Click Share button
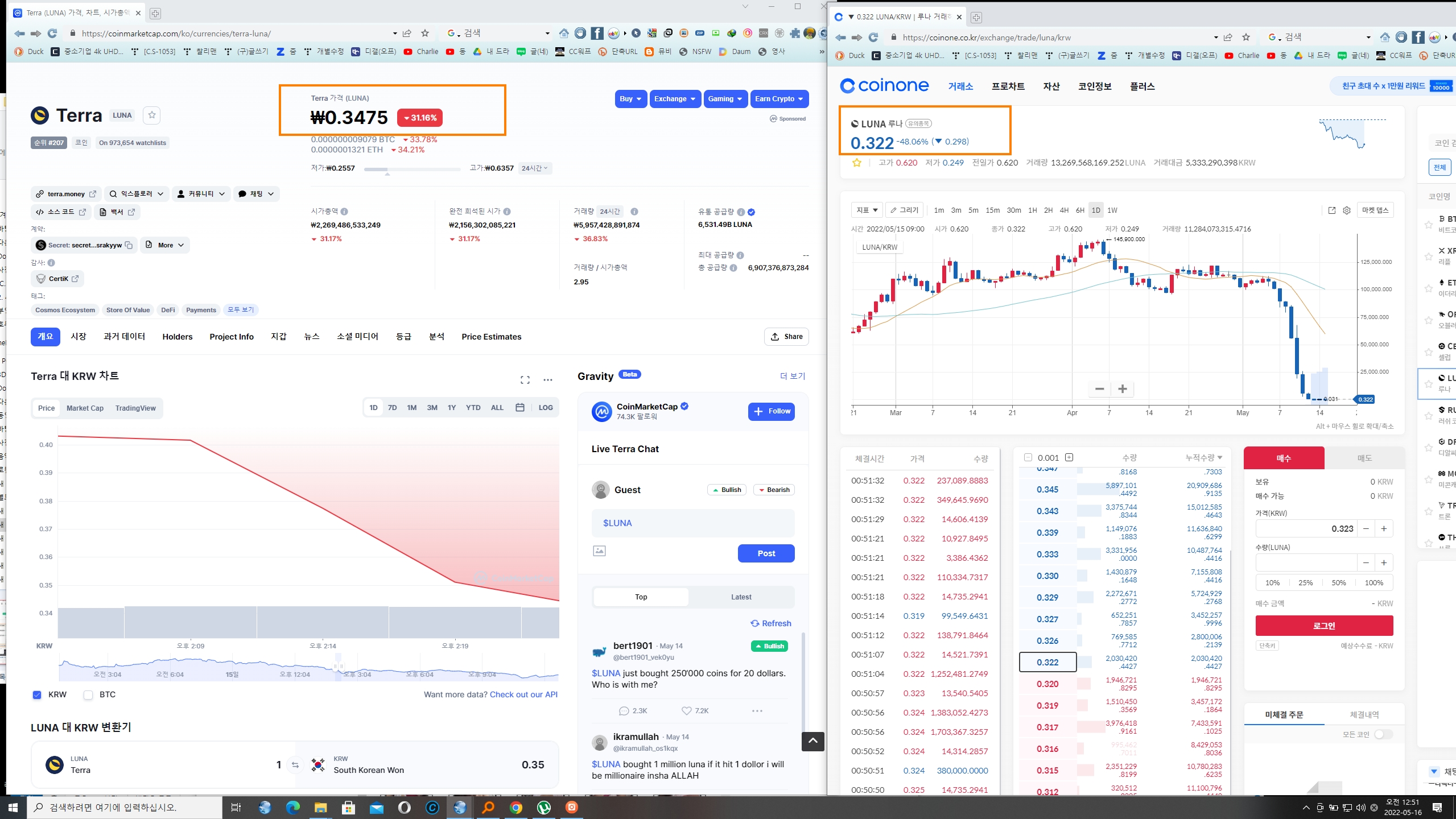This screenshot has height=819, width=1456. [786, 337]
